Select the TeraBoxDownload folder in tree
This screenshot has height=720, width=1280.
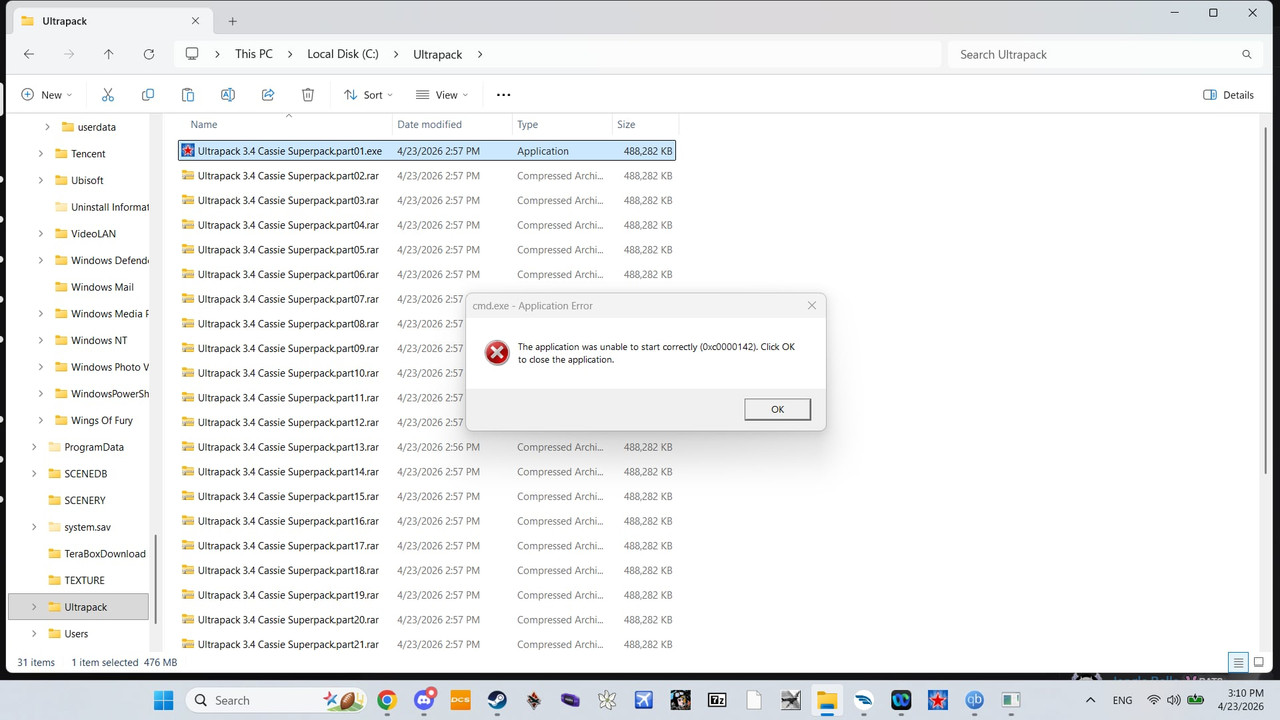pos(97,553)
